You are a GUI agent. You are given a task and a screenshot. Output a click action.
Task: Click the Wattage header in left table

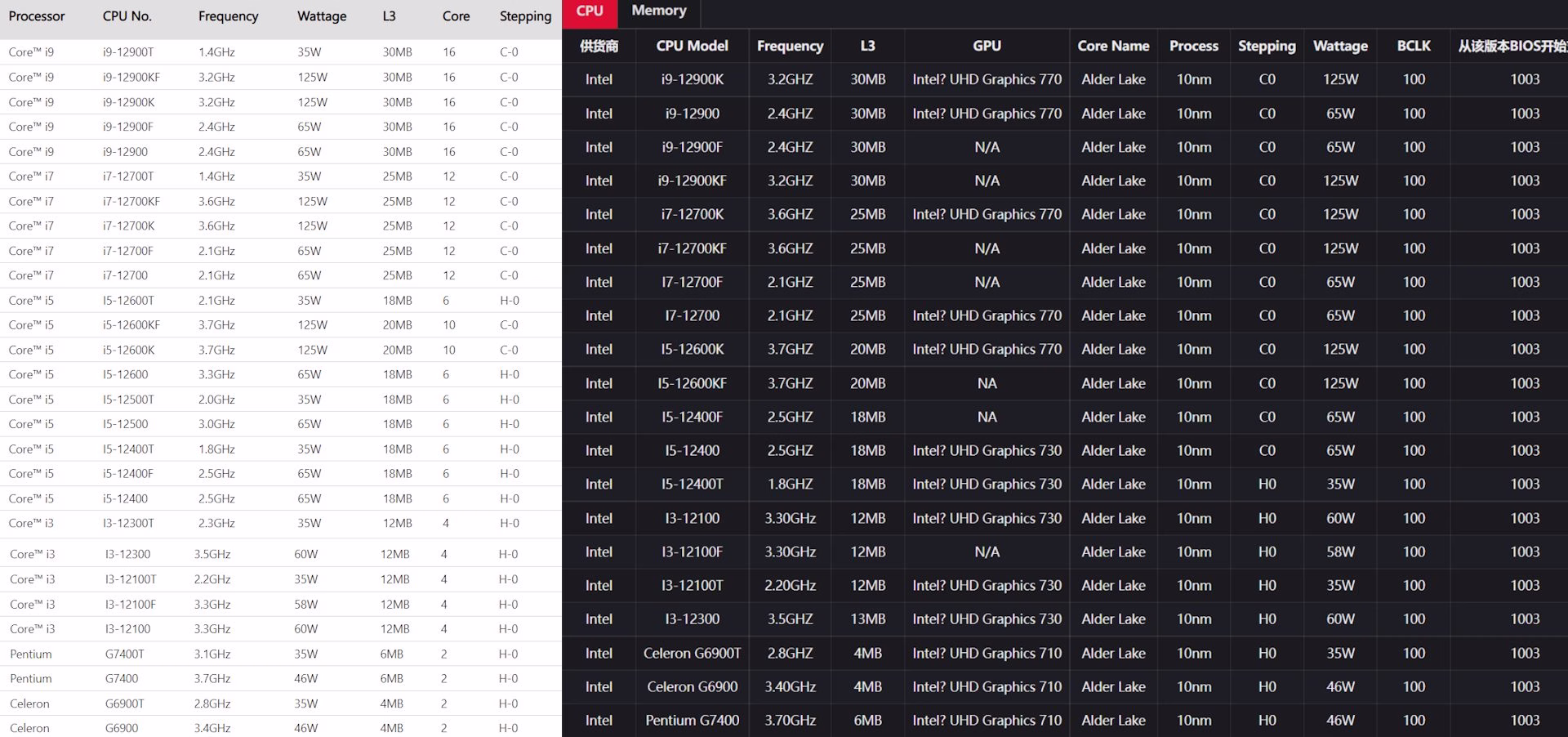tap(322, 16)
